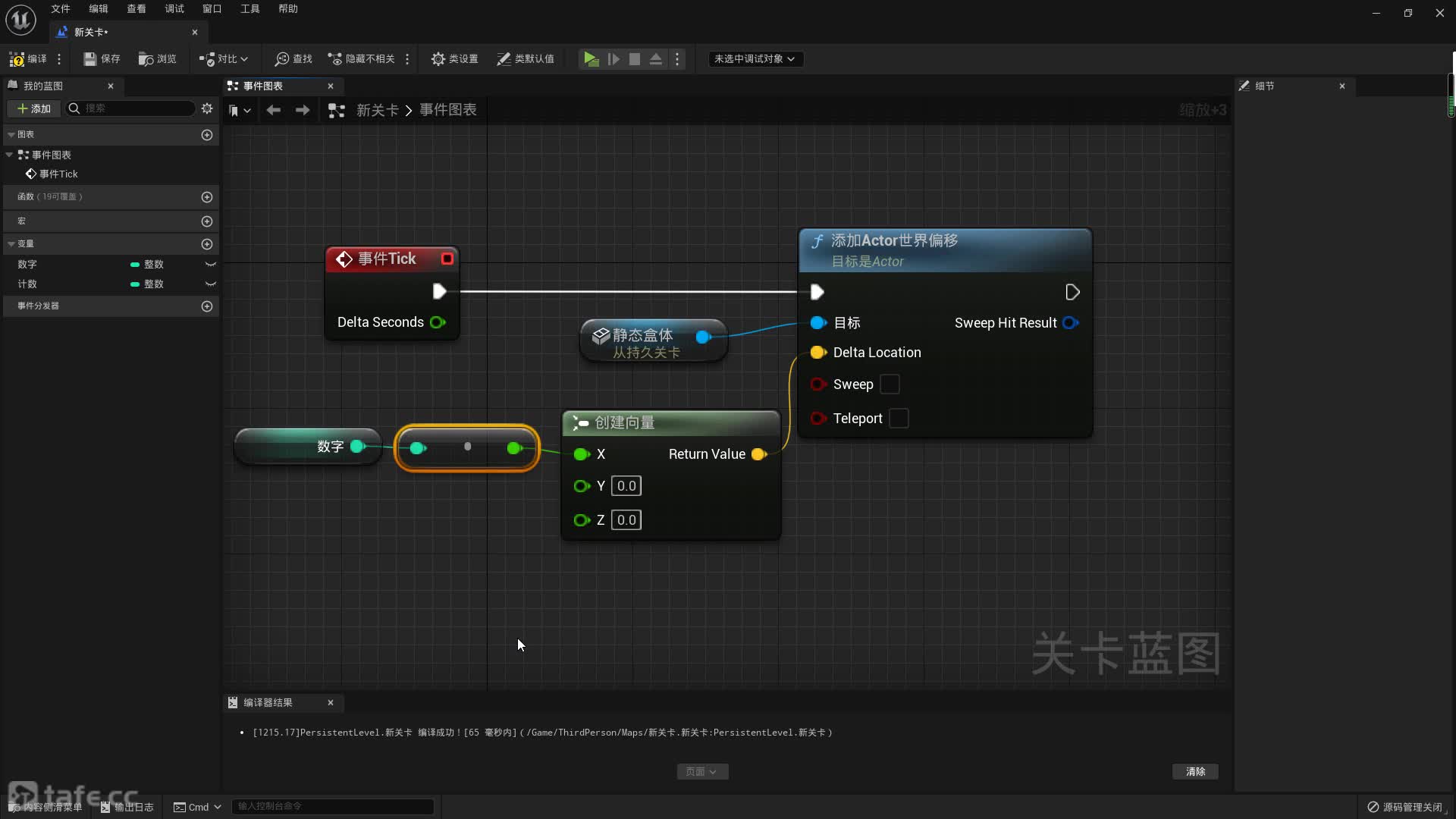Start play-in-editor with green play button
The image size is (1456, 819).
591,59
